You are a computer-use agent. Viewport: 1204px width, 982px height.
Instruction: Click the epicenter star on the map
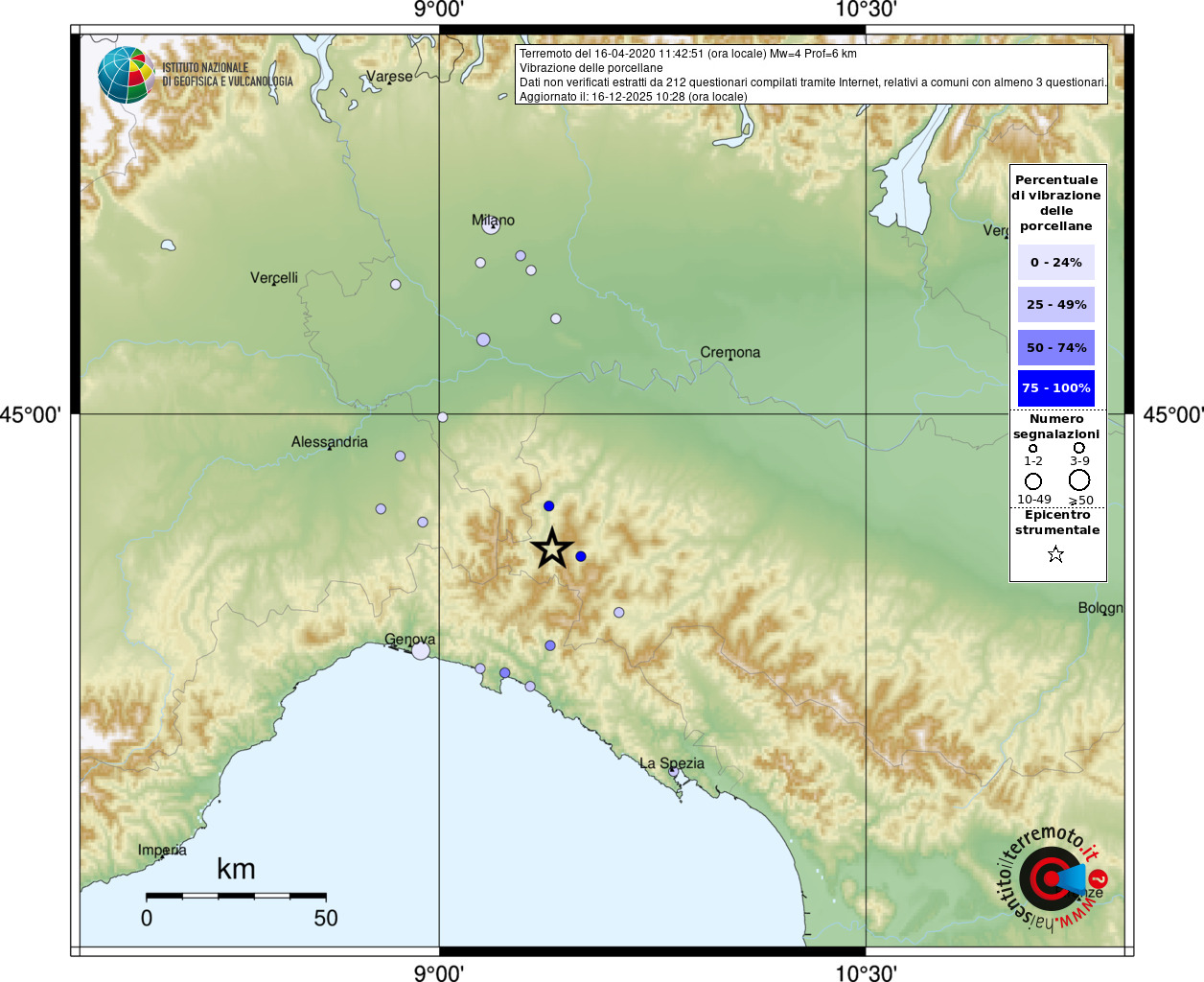(x=552, y=549)
